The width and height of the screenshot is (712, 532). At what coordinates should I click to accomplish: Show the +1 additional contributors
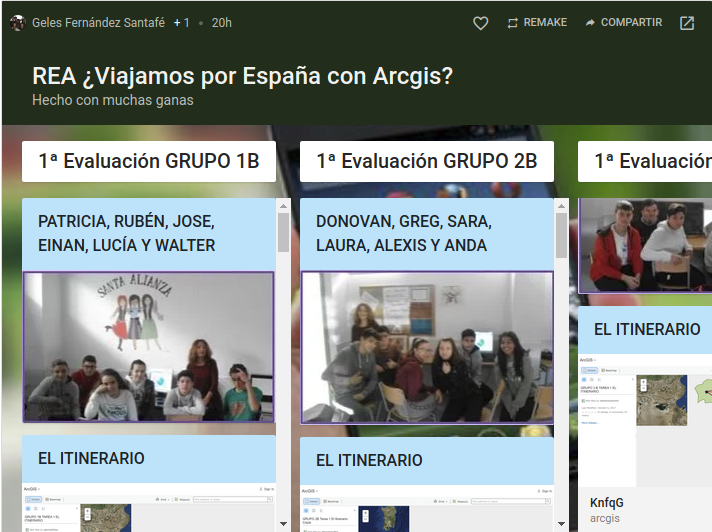click(x=181, y=23)
